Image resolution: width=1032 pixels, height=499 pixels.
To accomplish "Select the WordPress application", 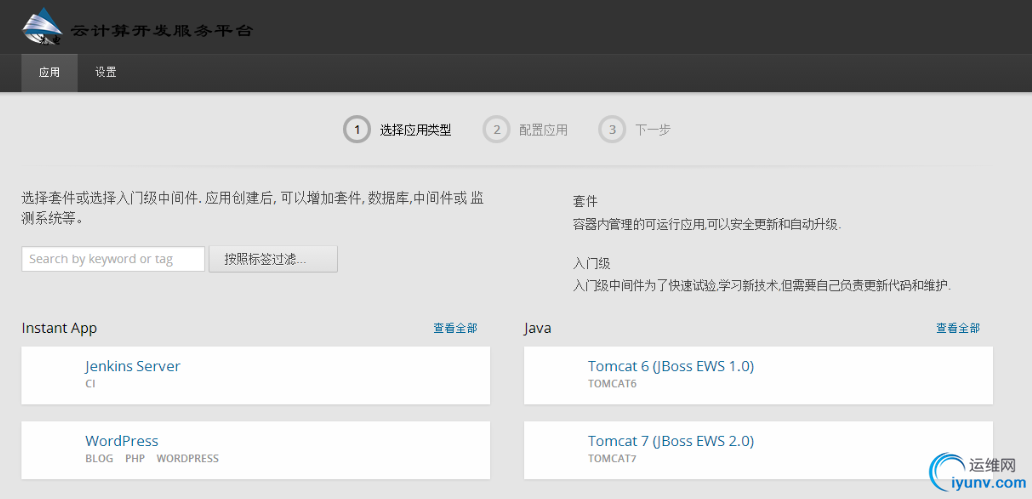I will 122,441.
